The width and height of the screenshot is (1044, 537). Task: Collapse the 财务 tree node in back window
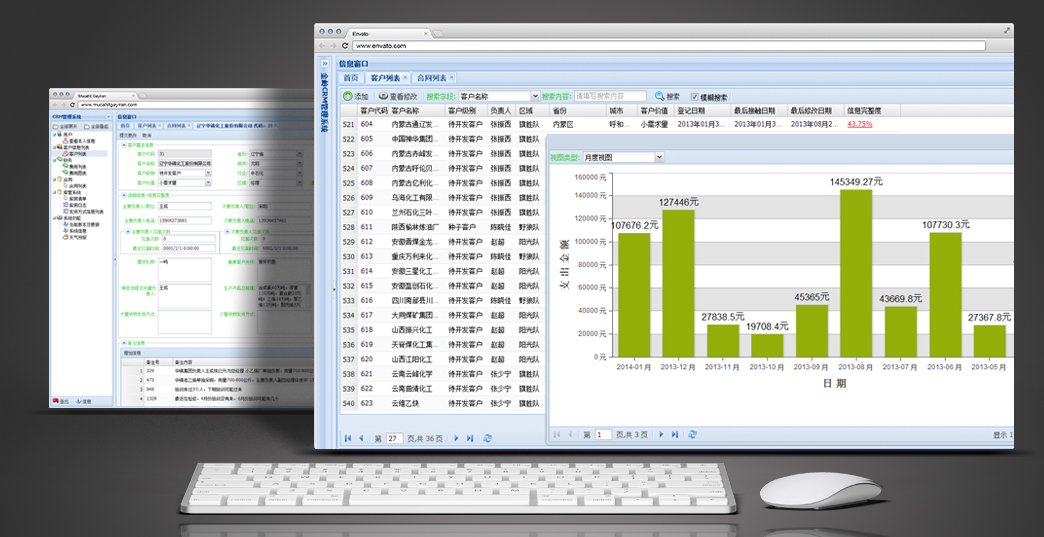pyautogui.click(x=54, y=160)
